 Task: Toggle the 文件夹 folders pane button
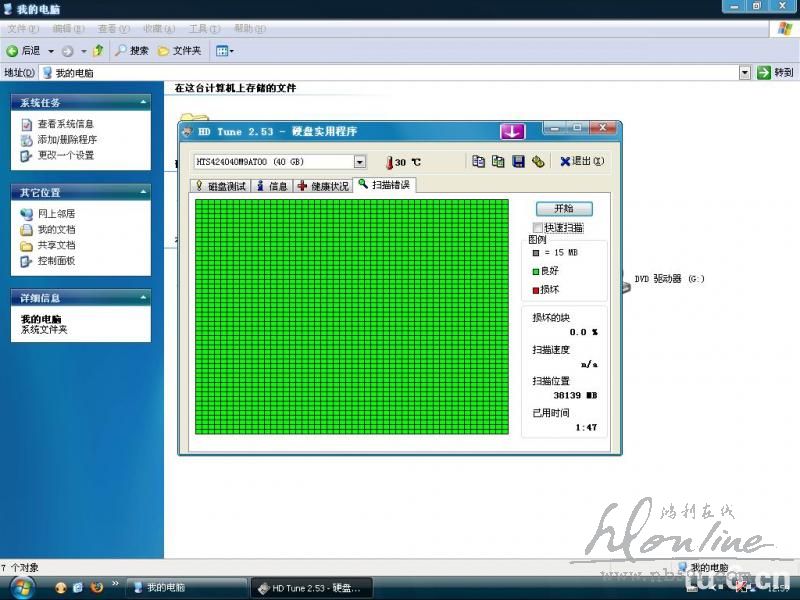179,51
